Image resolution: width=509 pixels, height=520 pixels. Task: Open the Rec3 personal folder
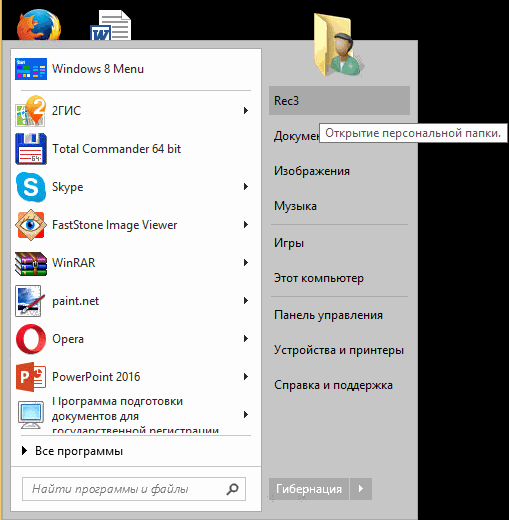(339, 101)
